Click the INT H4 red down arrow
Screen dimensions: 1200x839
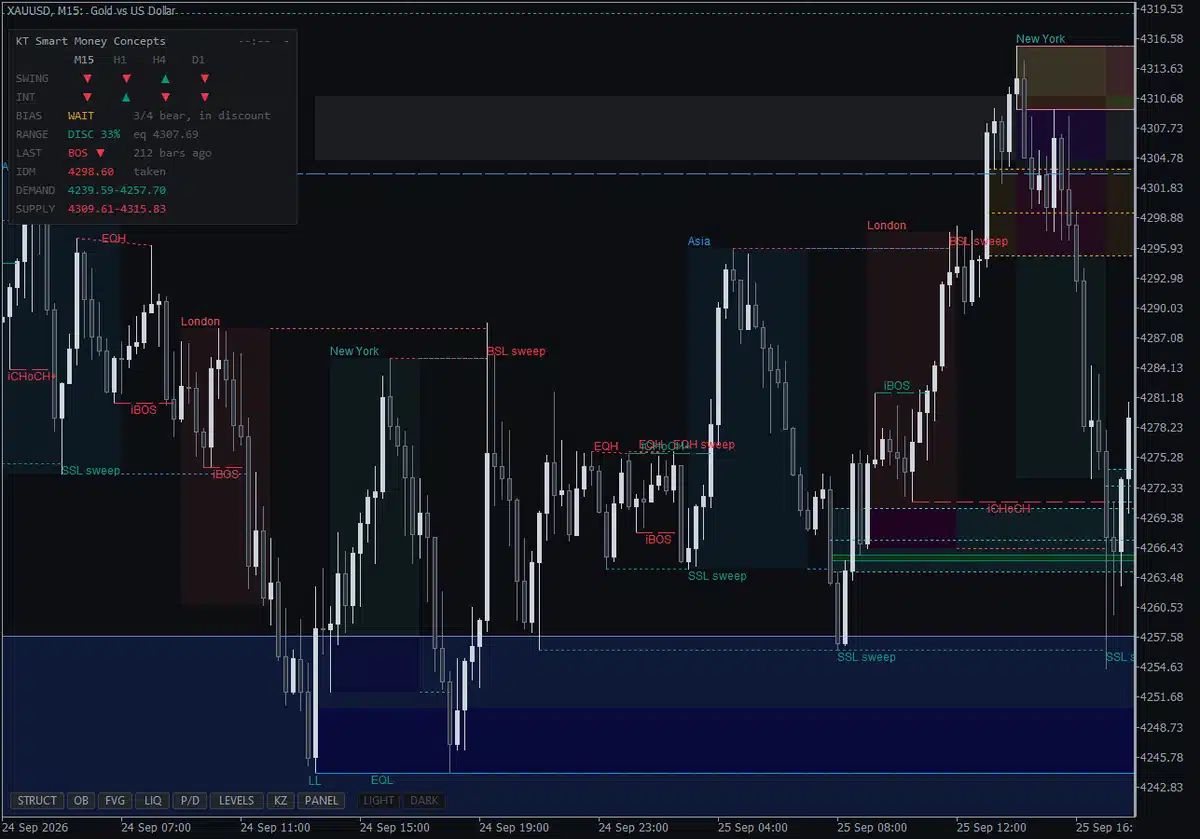click(x=165, y=97)
